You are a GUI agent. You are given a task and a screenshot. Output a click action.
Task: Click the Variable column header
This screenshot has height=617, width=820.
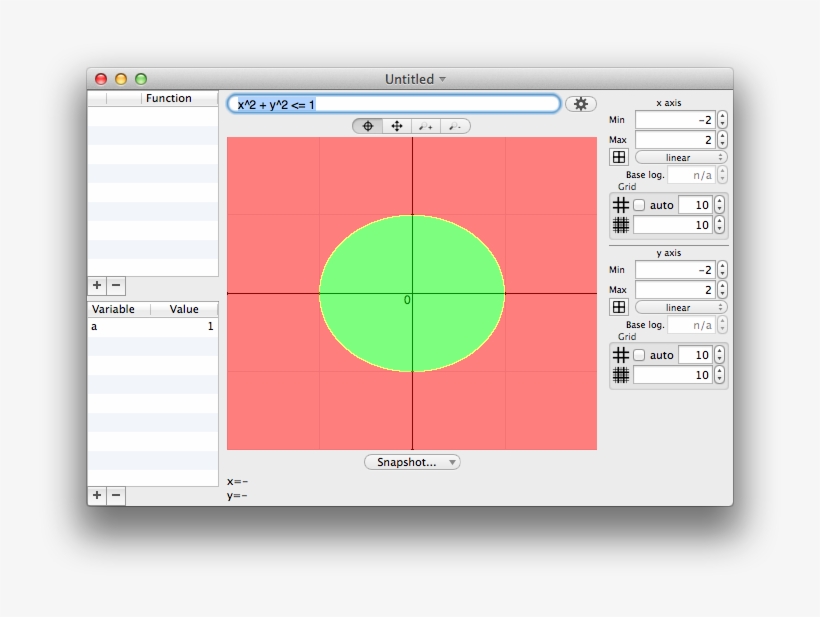tap(119, 309)
